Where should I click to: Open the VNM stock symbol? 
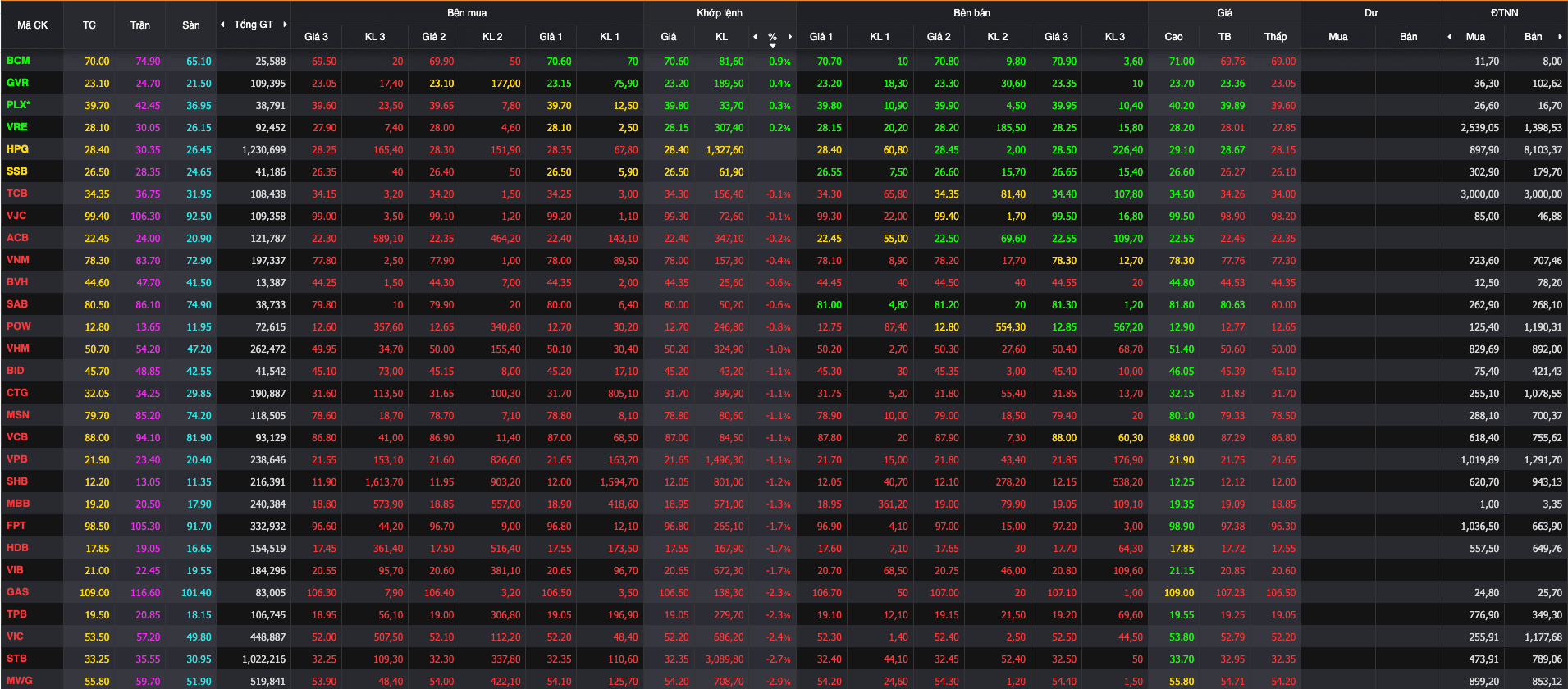(18, 260)
